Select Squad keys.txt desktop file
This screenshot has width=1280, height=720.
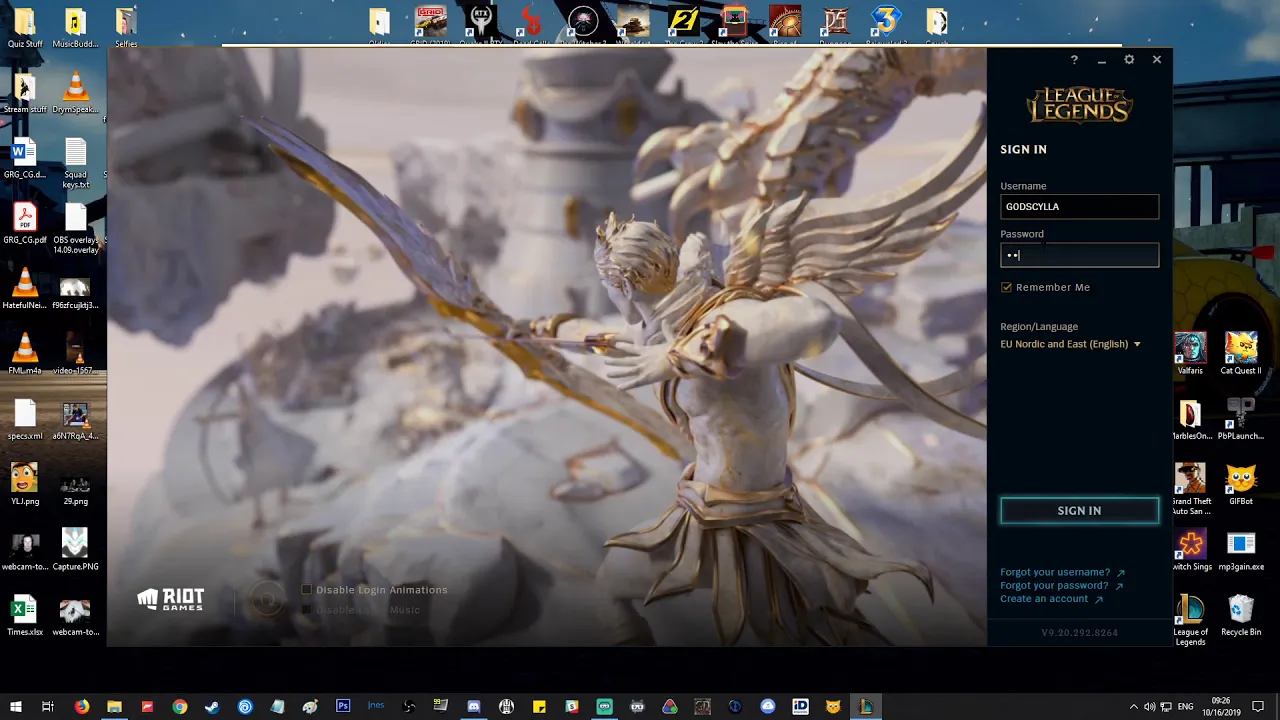[x=76, y=163]
